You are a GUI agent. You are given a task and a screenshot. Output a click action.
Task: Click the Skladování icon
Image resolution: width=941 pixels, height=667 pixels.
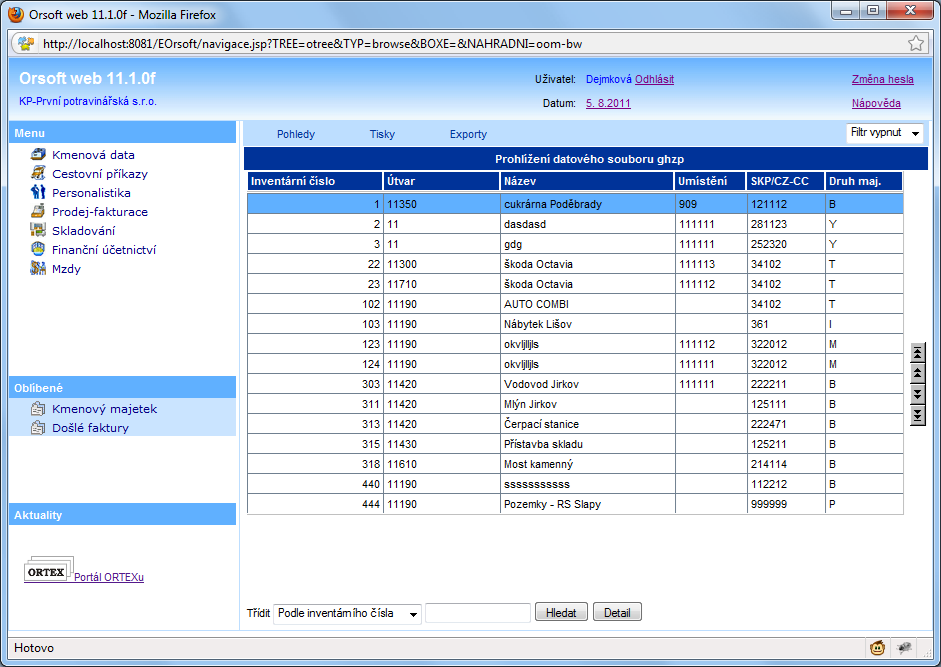[39, 231]
